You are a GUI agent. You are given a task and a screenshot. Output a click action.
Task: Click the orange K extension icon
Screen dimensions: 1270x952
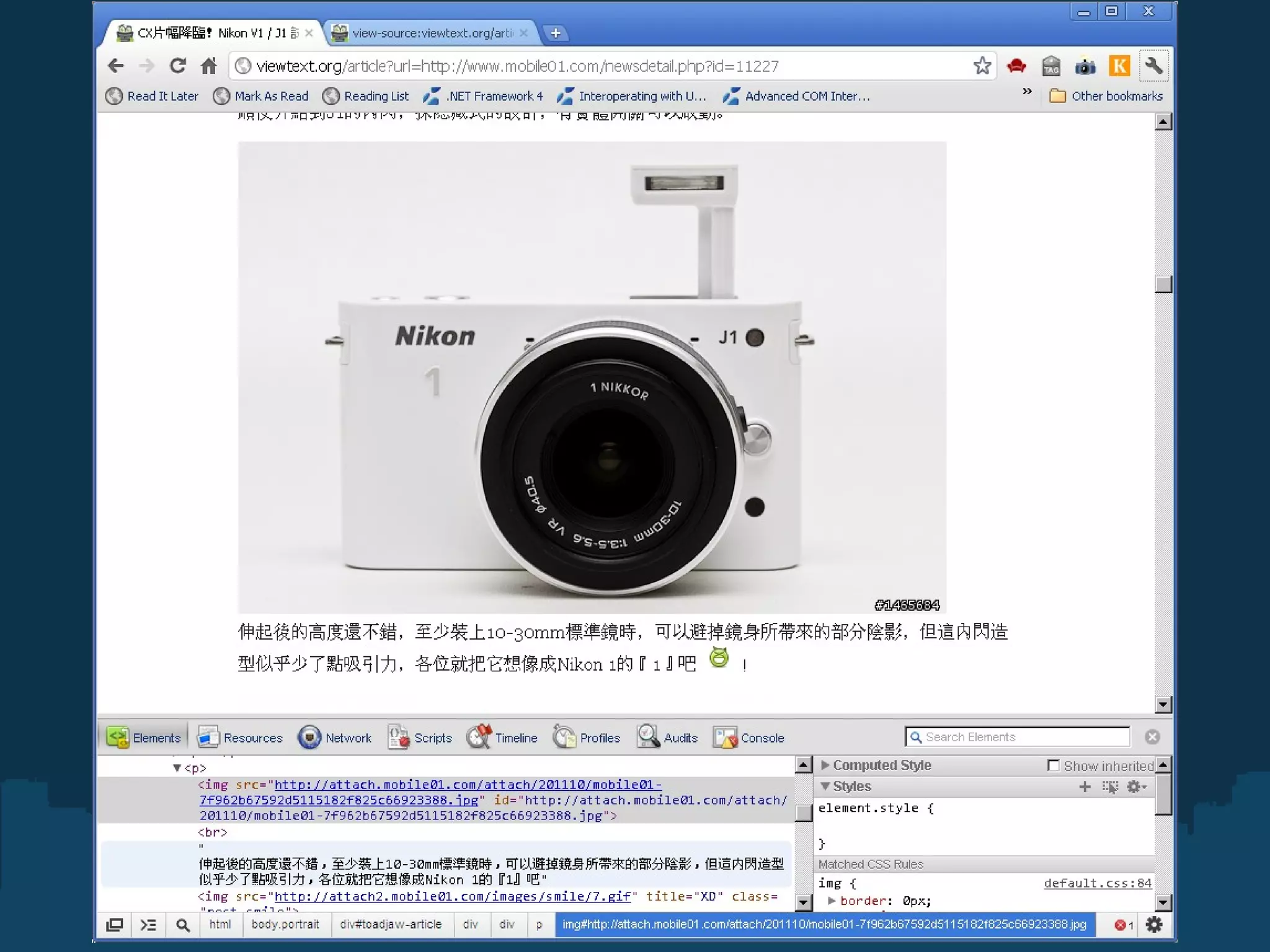point(1119,66)
